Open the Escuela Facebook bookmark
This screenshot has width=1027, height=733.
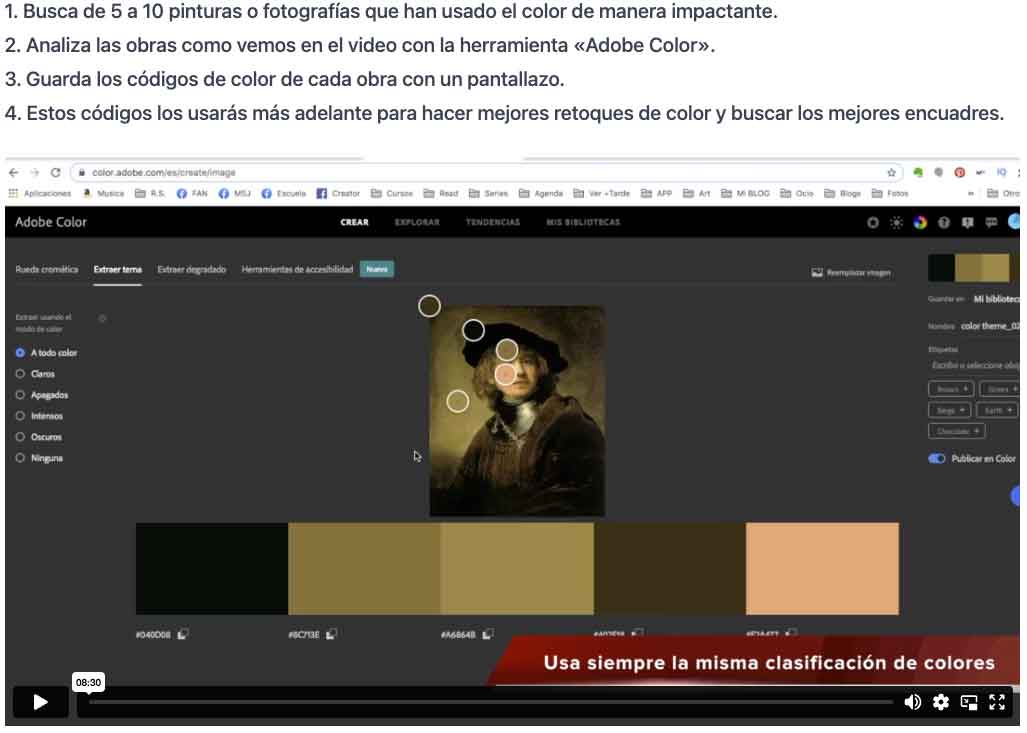click(284, 193)
